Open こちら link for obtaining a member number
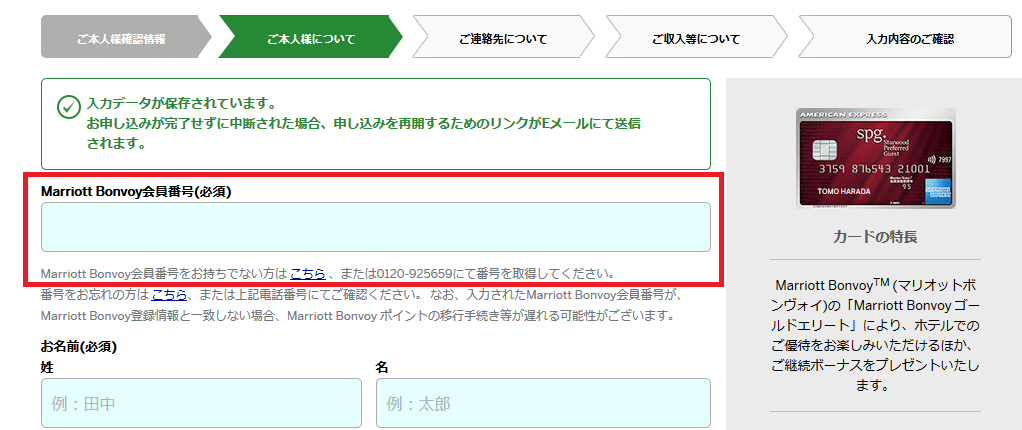This screenshot has height=430, width=1022. [x=308, y=272]
